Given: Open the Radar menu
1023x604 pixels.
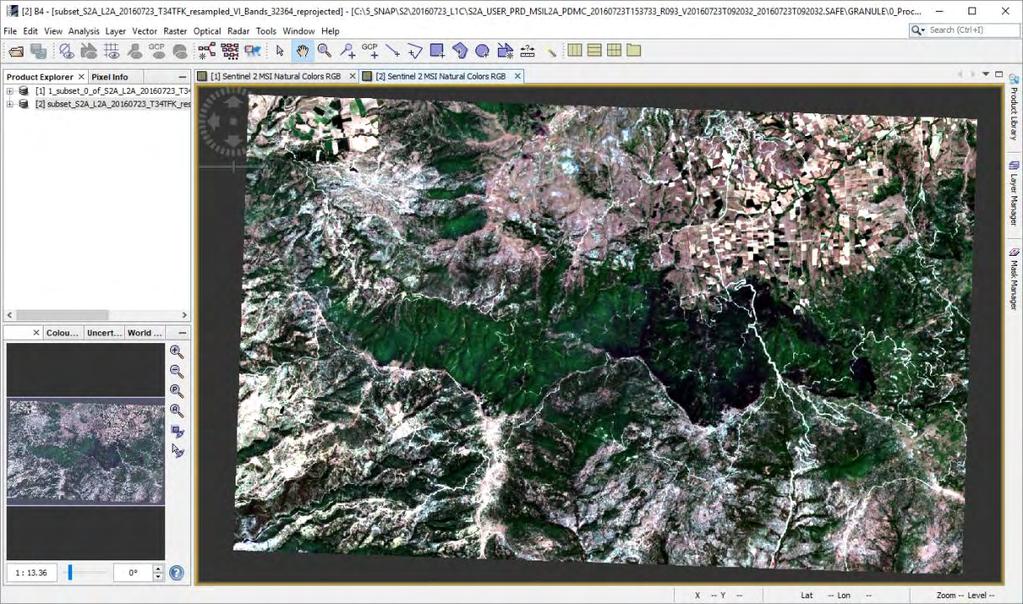Looking at the screenshot, I should pos(238,31).
